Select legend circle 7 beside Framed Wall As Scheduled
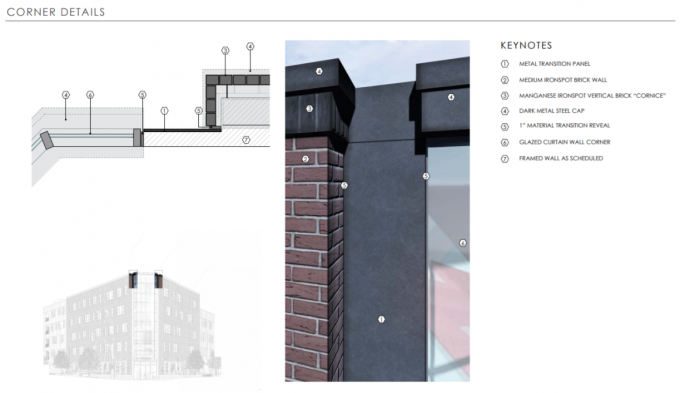 tap(504, 159)
